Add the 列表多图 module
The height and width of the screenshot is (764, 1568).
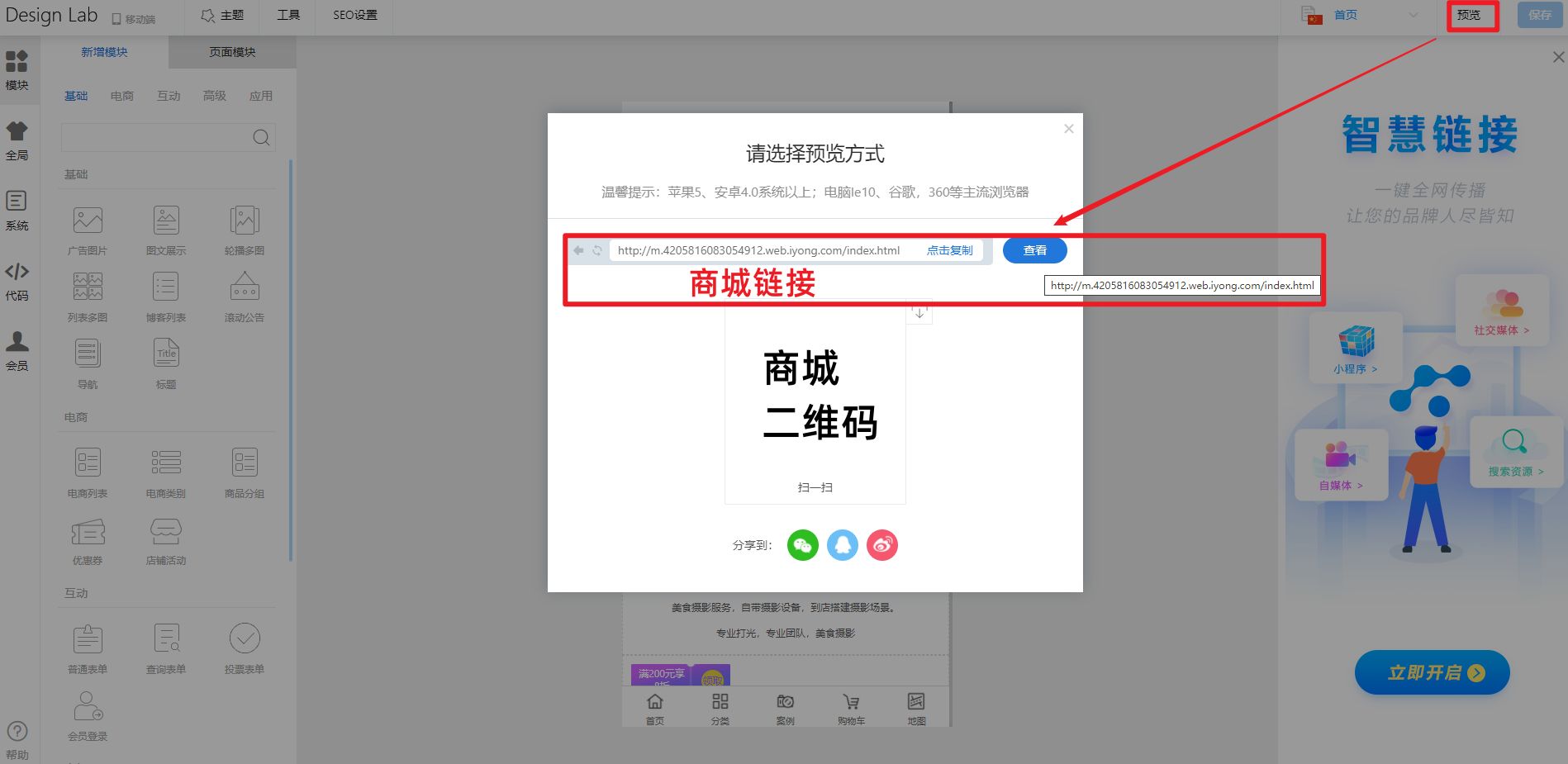point(88,297)
